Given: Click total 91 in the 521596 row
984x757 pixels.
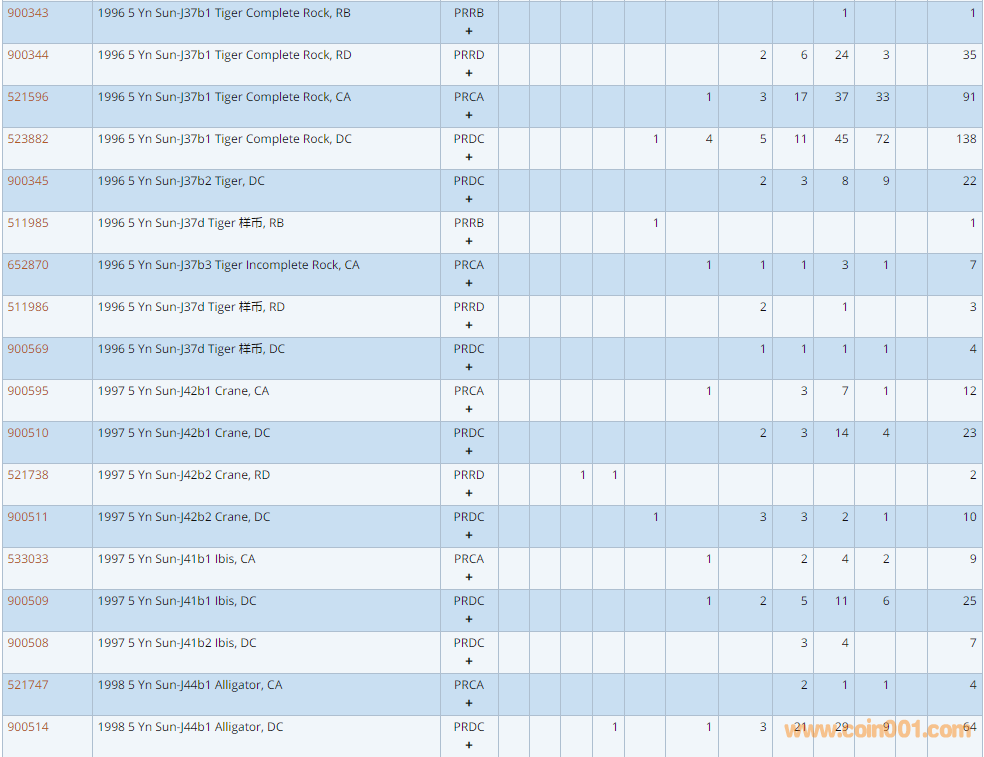Looking at the screenshot, I should pyautogui.click(x=969, y=97).
